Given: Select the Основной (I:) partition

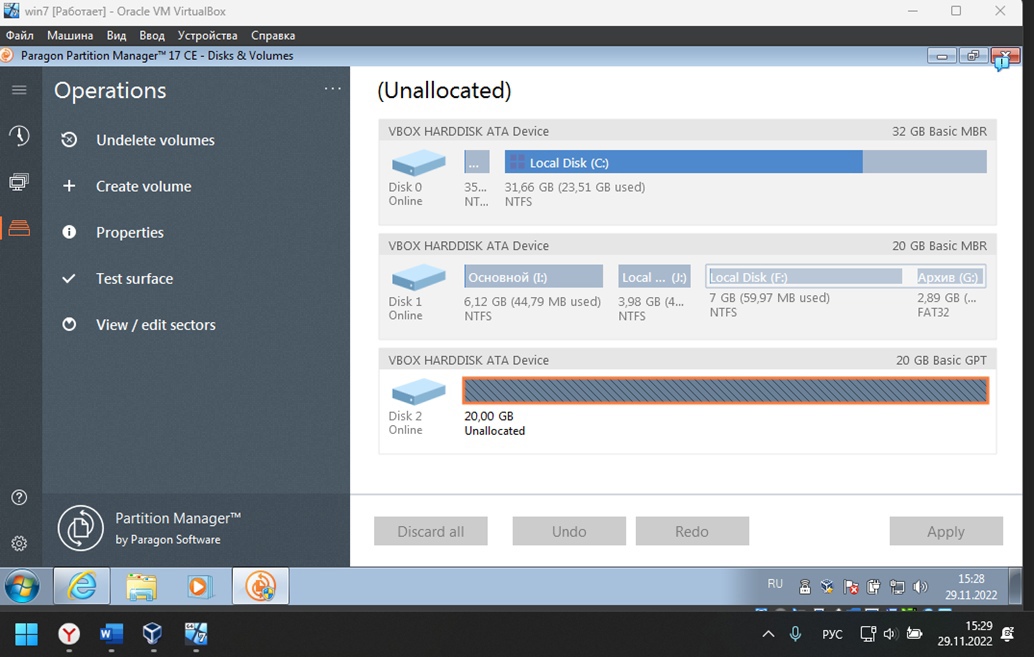Looking at the screenshot, I should (x=533, y=276).
